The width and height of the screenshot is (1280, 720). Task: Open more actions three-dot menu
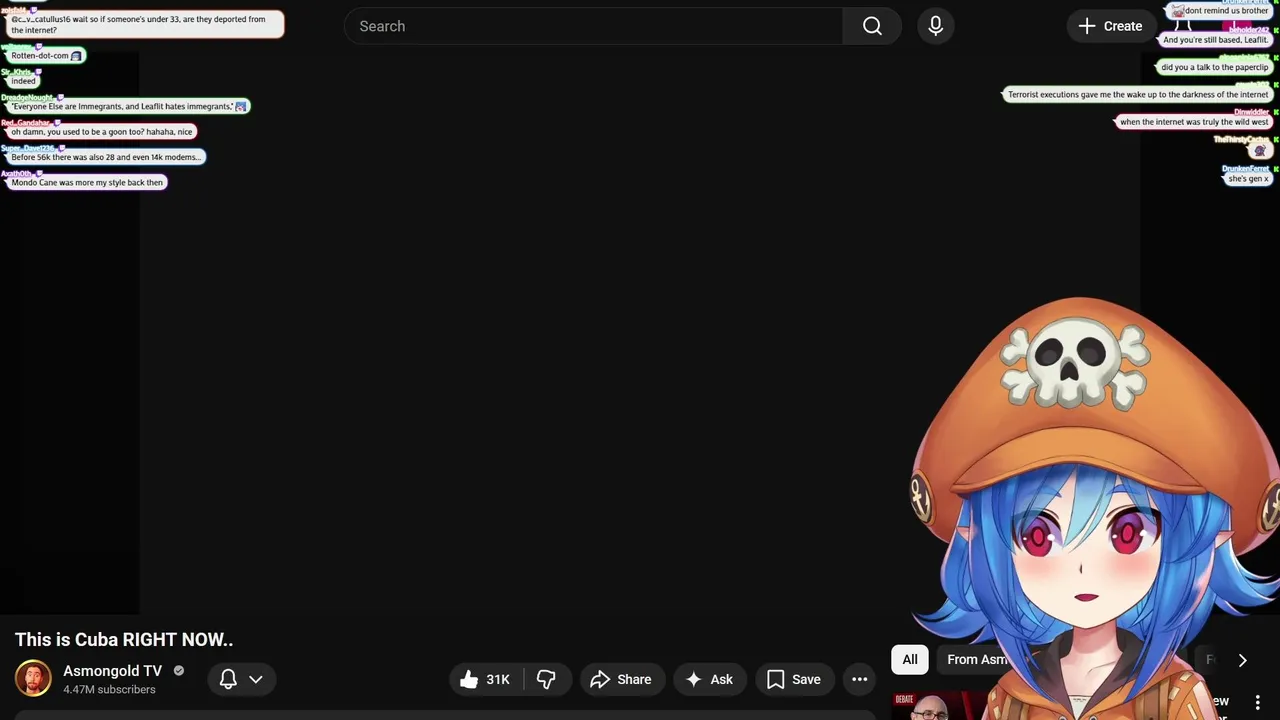click(x=859, y=680)
